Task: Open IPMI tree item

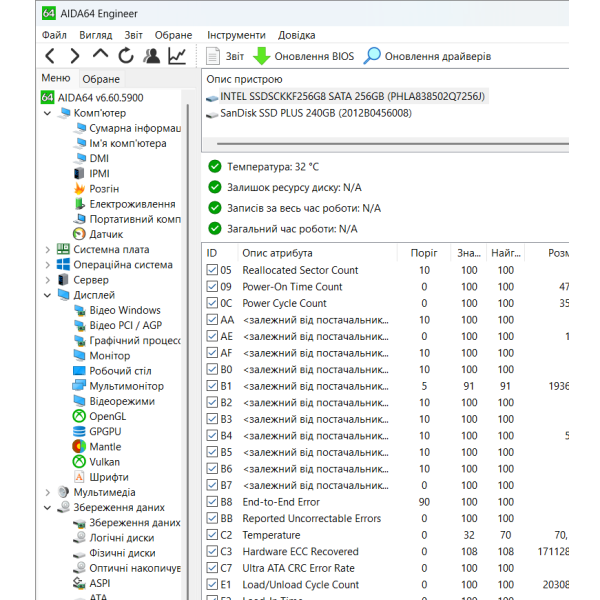Action: tap(91, 174)
